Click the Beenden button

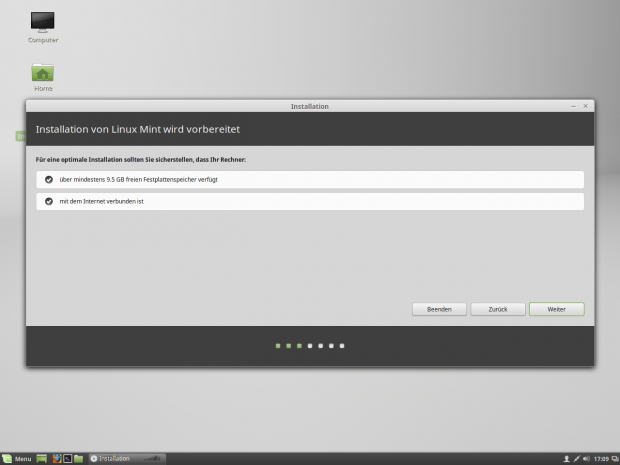pos(439,309)
